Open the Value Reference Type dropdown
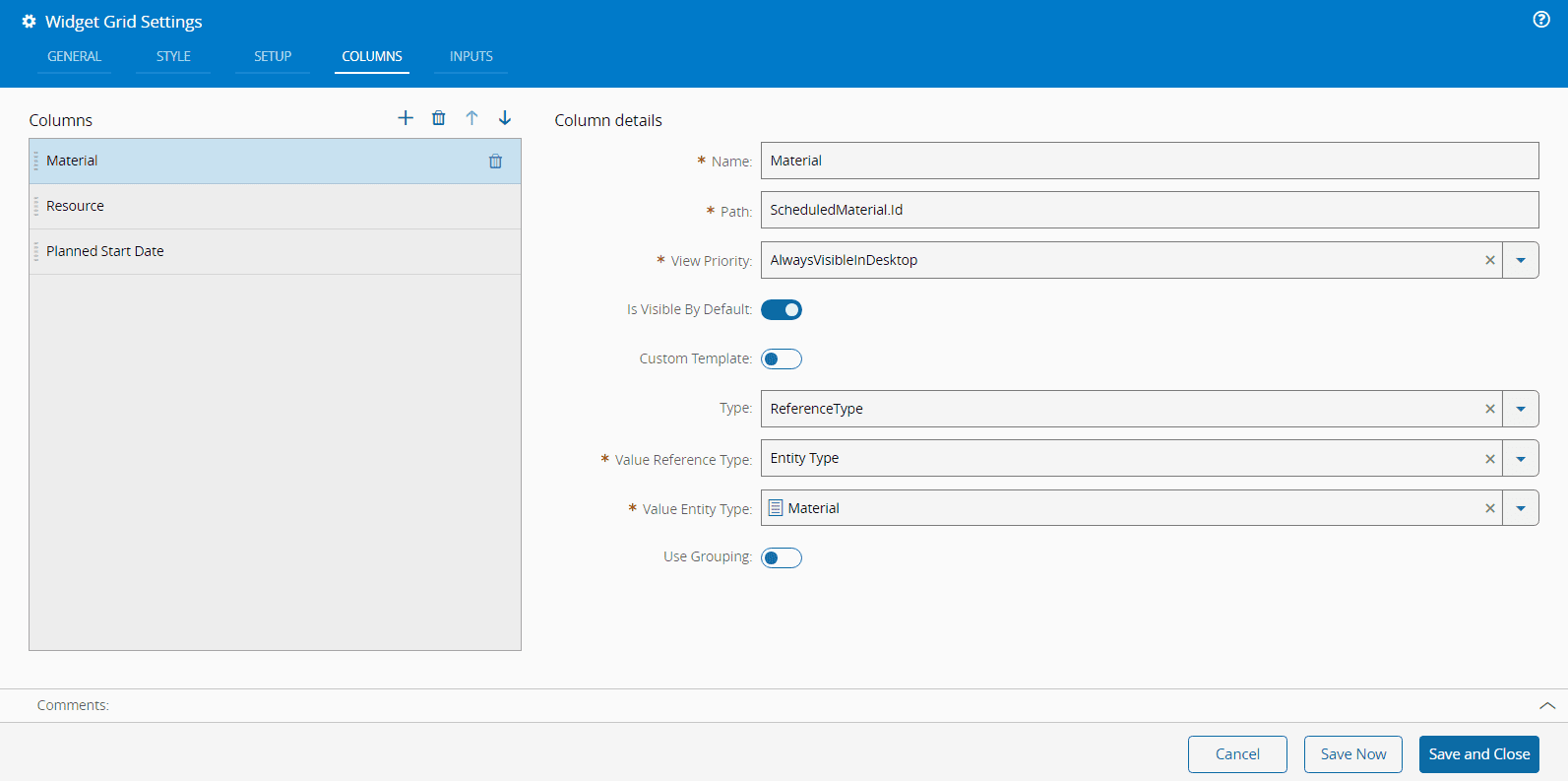 tap(1521, 459)
